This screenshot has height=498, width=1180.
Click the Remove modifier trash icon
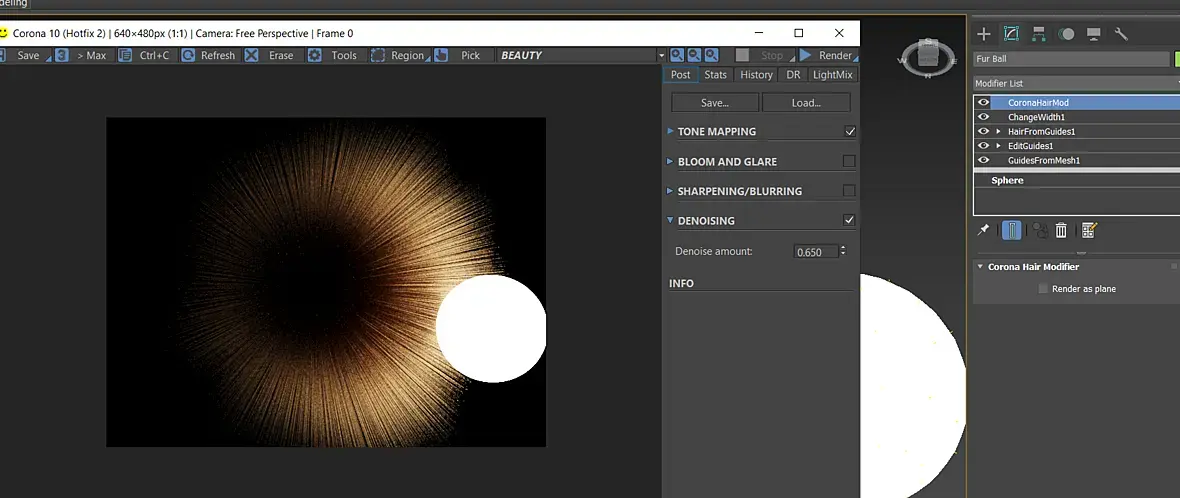(1062, 230)
